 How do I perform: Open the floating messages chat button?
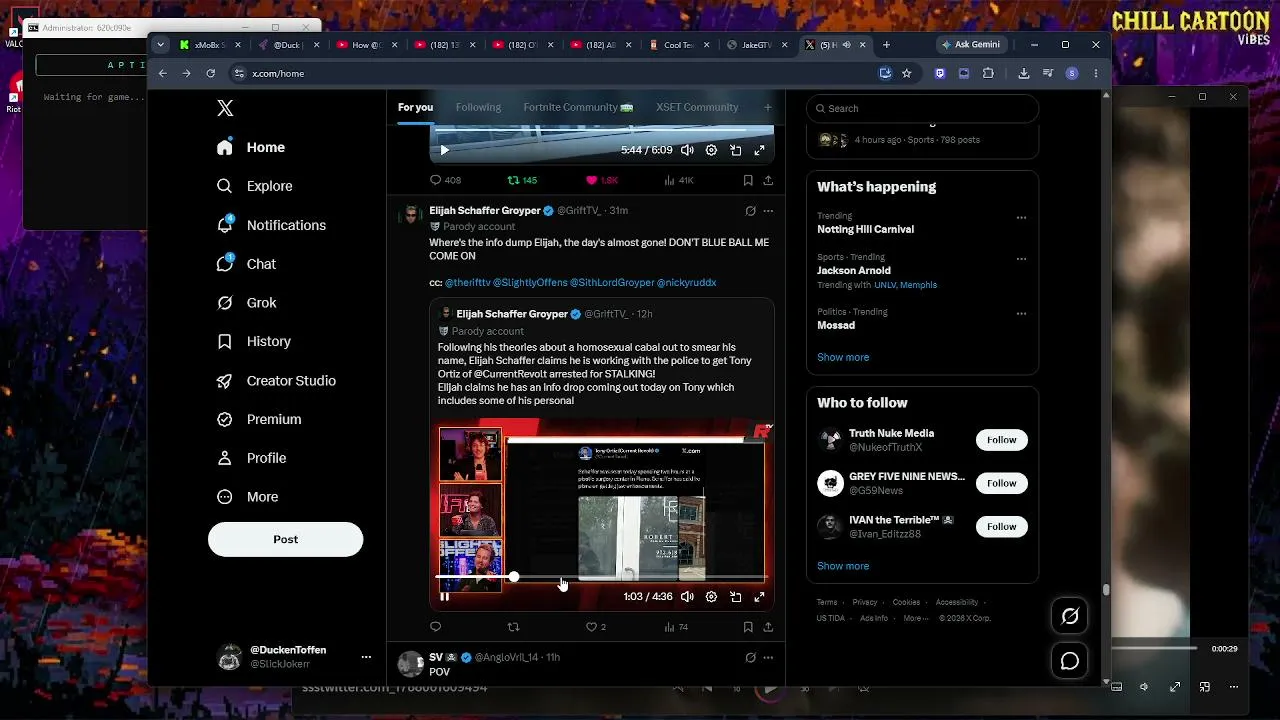[1070, 661]
